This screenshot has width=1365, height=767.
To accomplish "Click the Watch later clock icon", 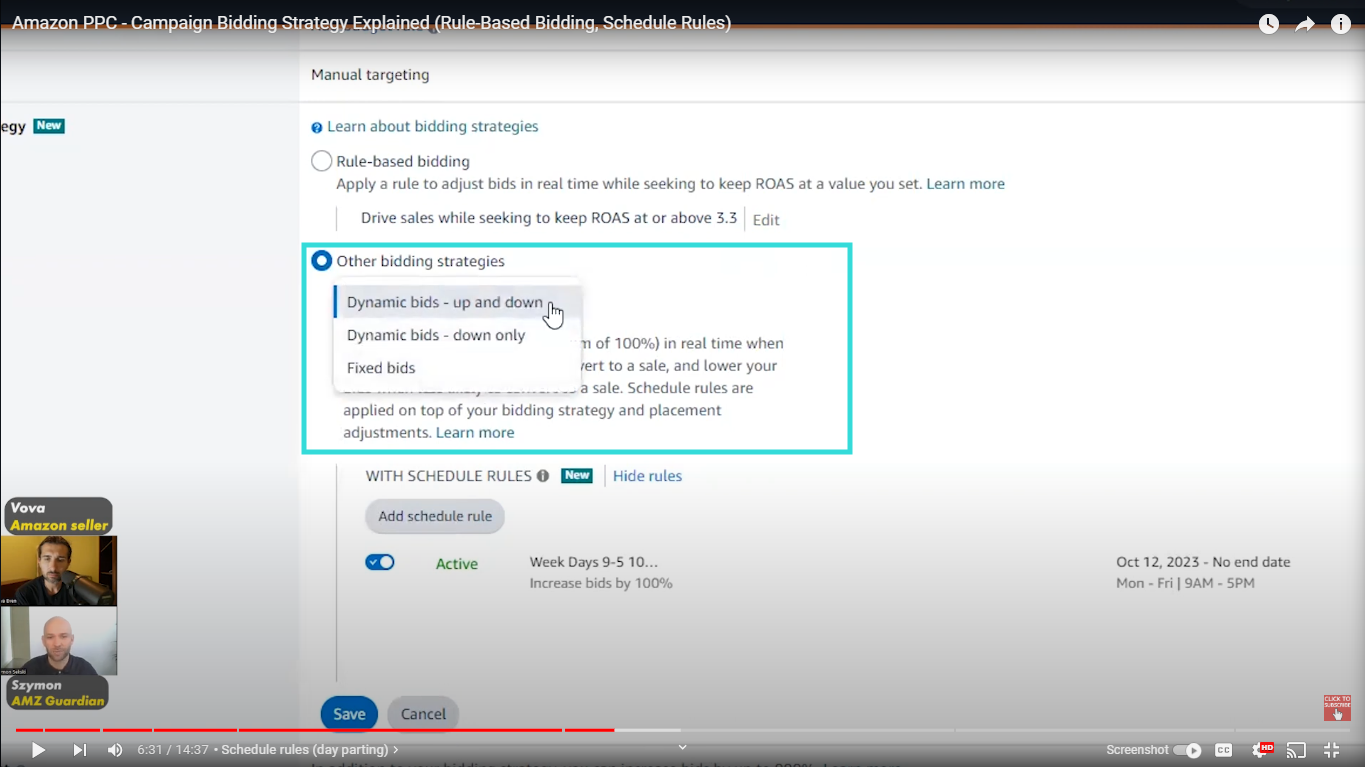I will (1269, 24).
